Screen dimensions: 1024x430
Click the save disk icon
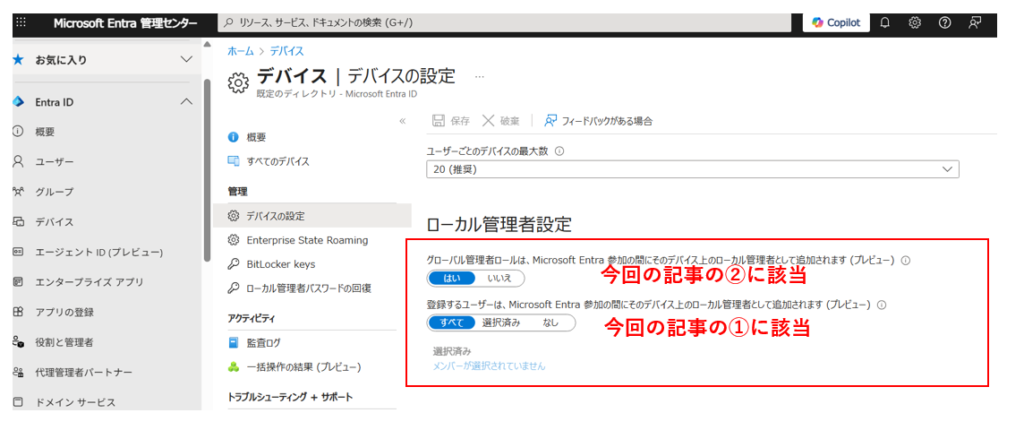[438, 121]
